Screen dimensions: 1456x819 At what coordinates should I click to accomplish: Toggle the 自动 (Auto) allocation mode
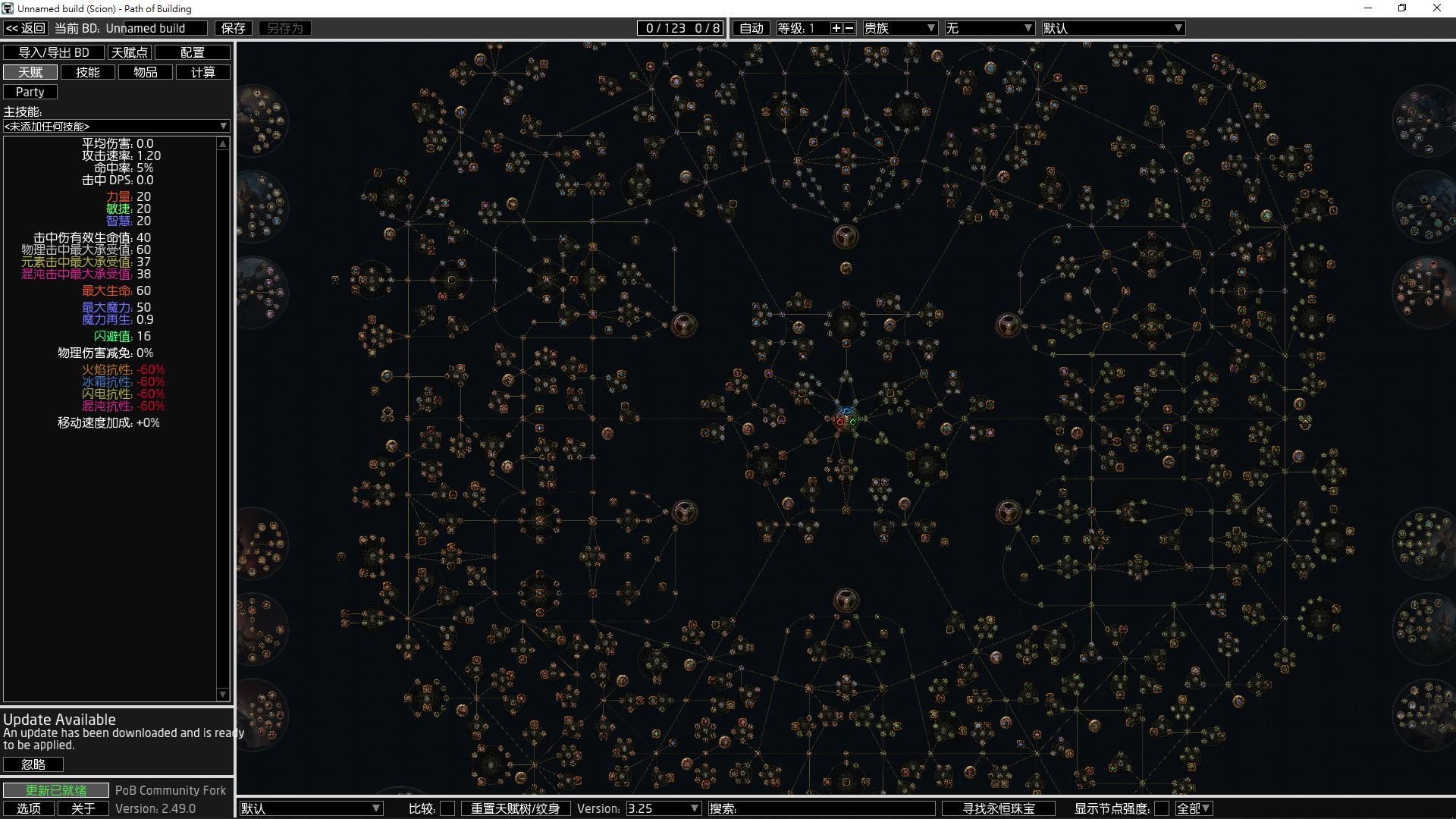click(750, 28)
